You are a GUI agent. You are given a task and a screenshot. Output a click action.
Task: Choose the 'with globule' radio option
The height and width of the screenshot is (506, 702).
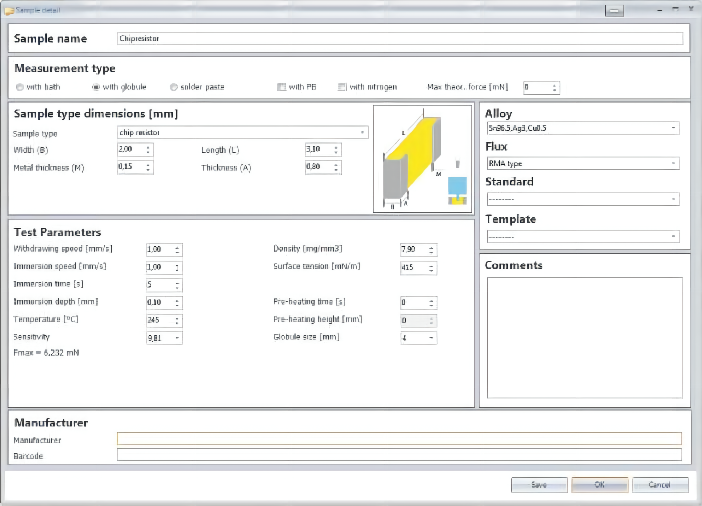[97, 87]
